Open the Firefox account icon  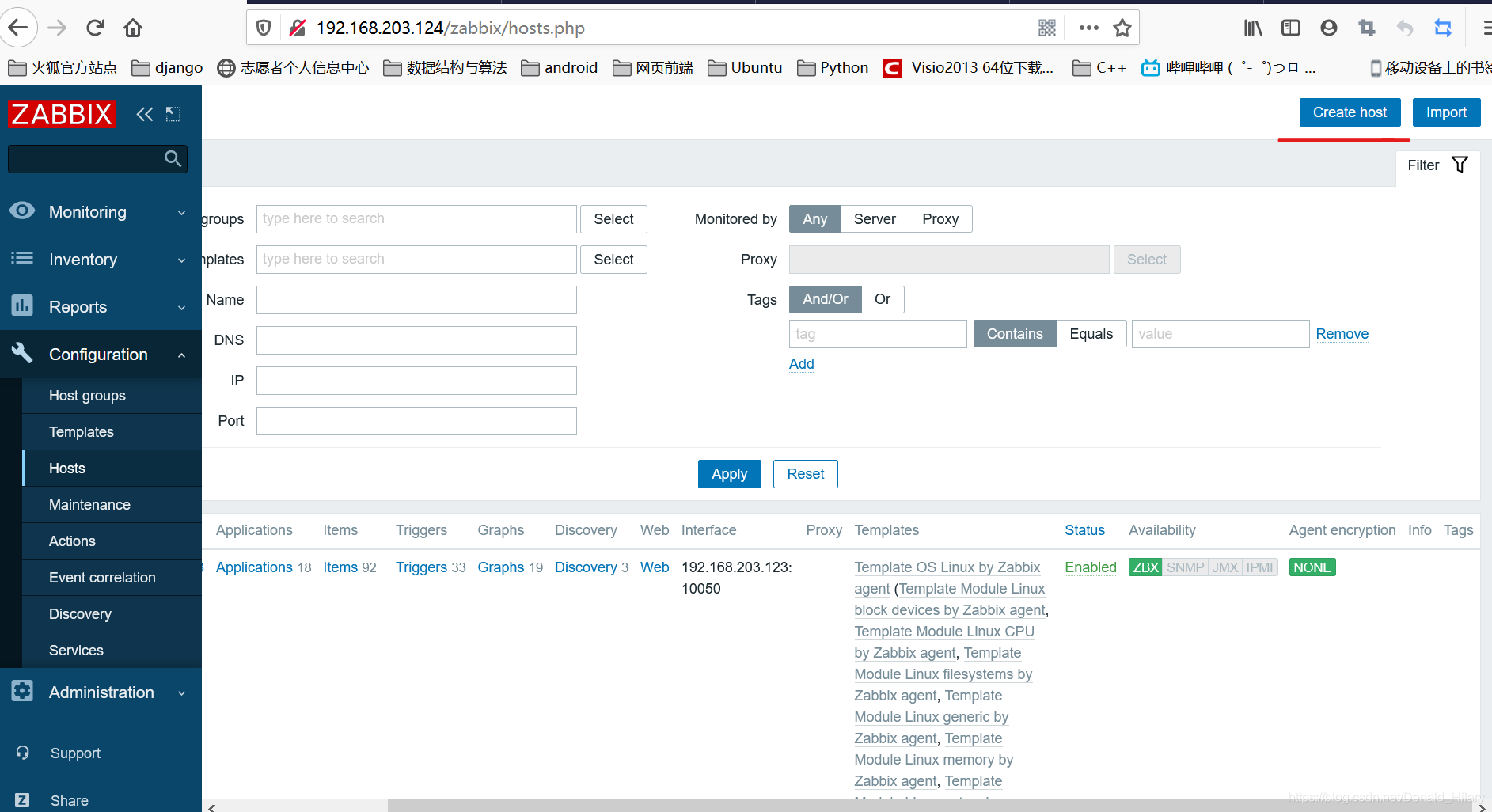pyautogui.click(x=1329, y=28)
